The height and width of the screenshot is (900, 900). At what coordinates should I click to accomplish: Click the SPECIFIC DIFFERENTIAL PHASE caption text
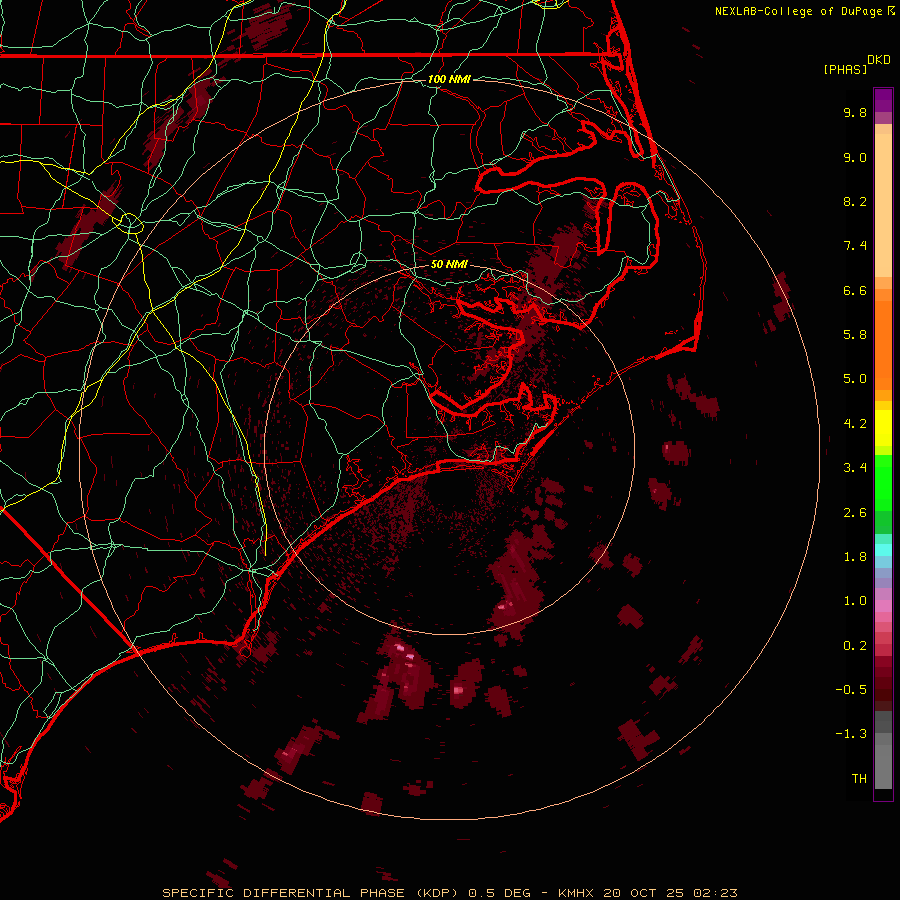click(285, 893)
